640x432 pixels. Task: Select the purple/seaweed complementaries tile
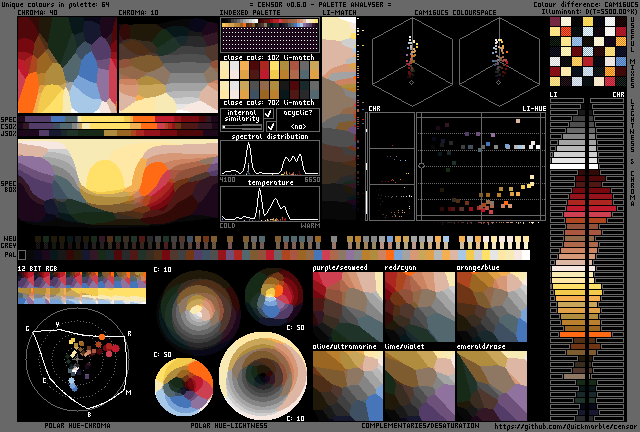tap(348, 307)
